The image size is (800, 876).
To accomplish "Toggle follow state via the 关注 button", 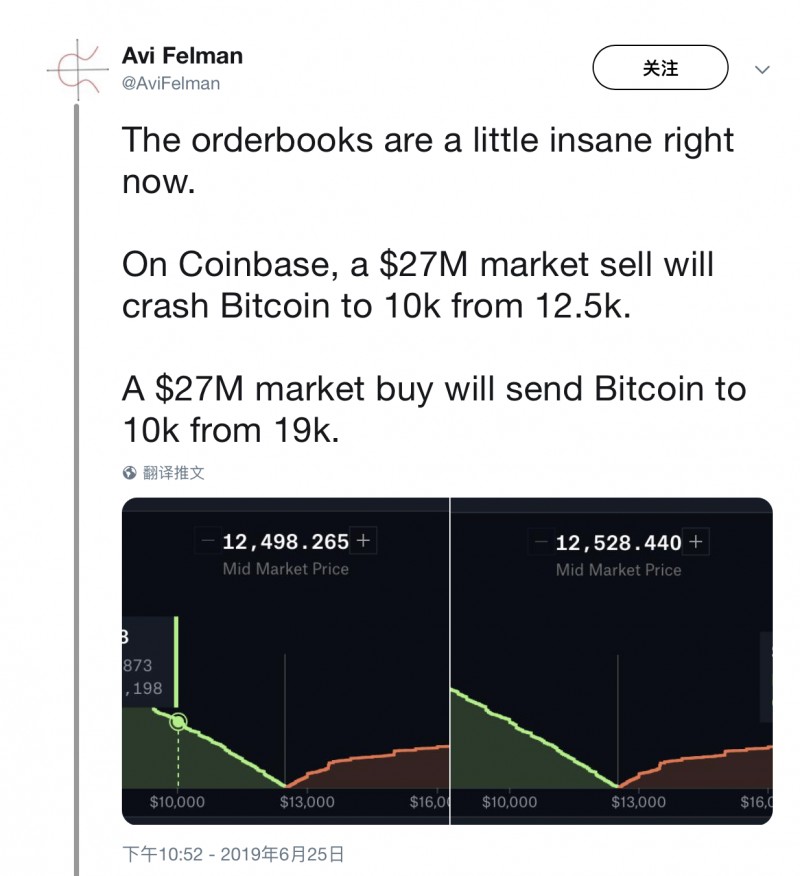I will tap(661, 67).
